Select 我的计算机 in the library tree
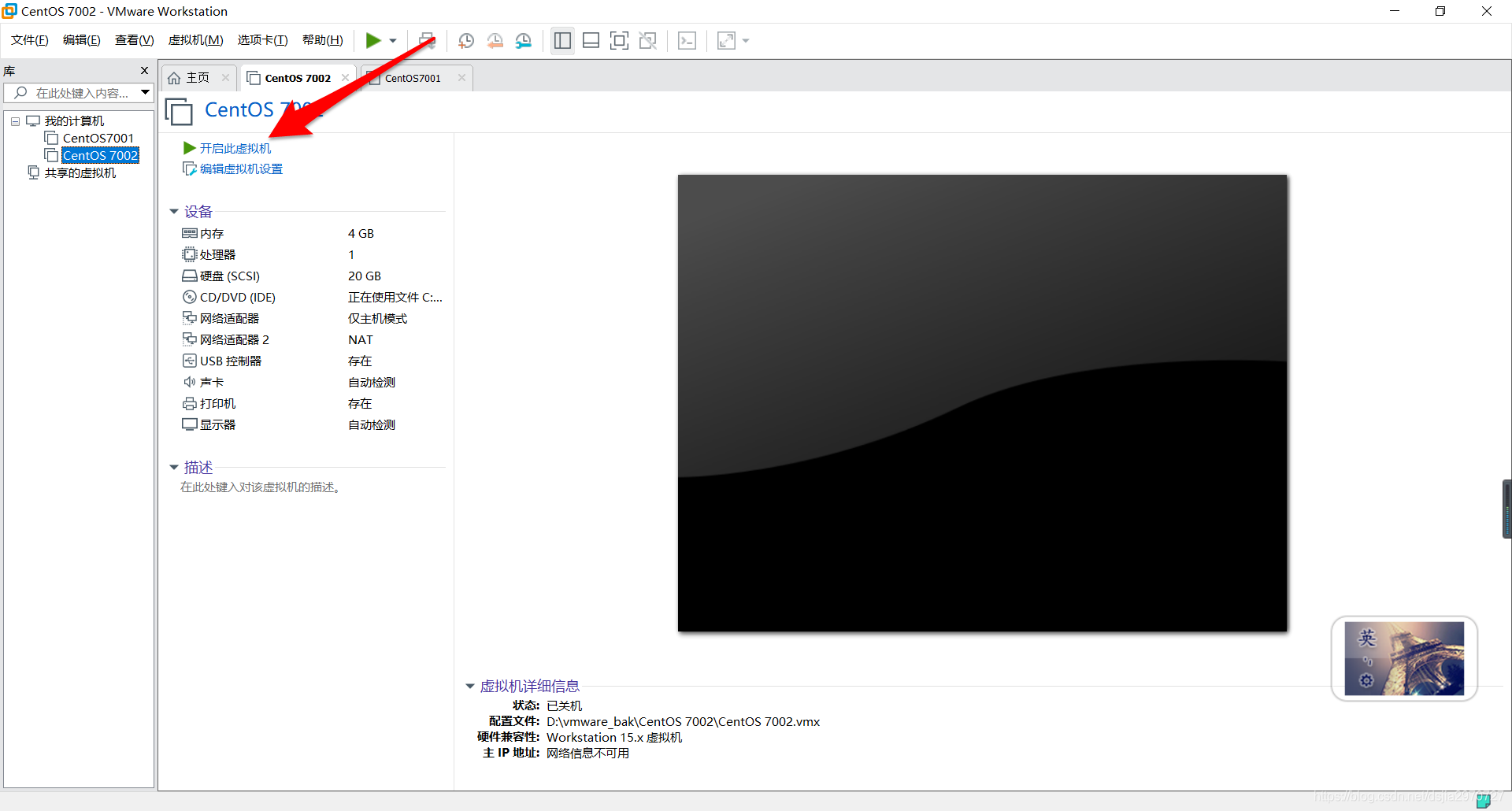1512x811 pixels. [x=74, y=121]
